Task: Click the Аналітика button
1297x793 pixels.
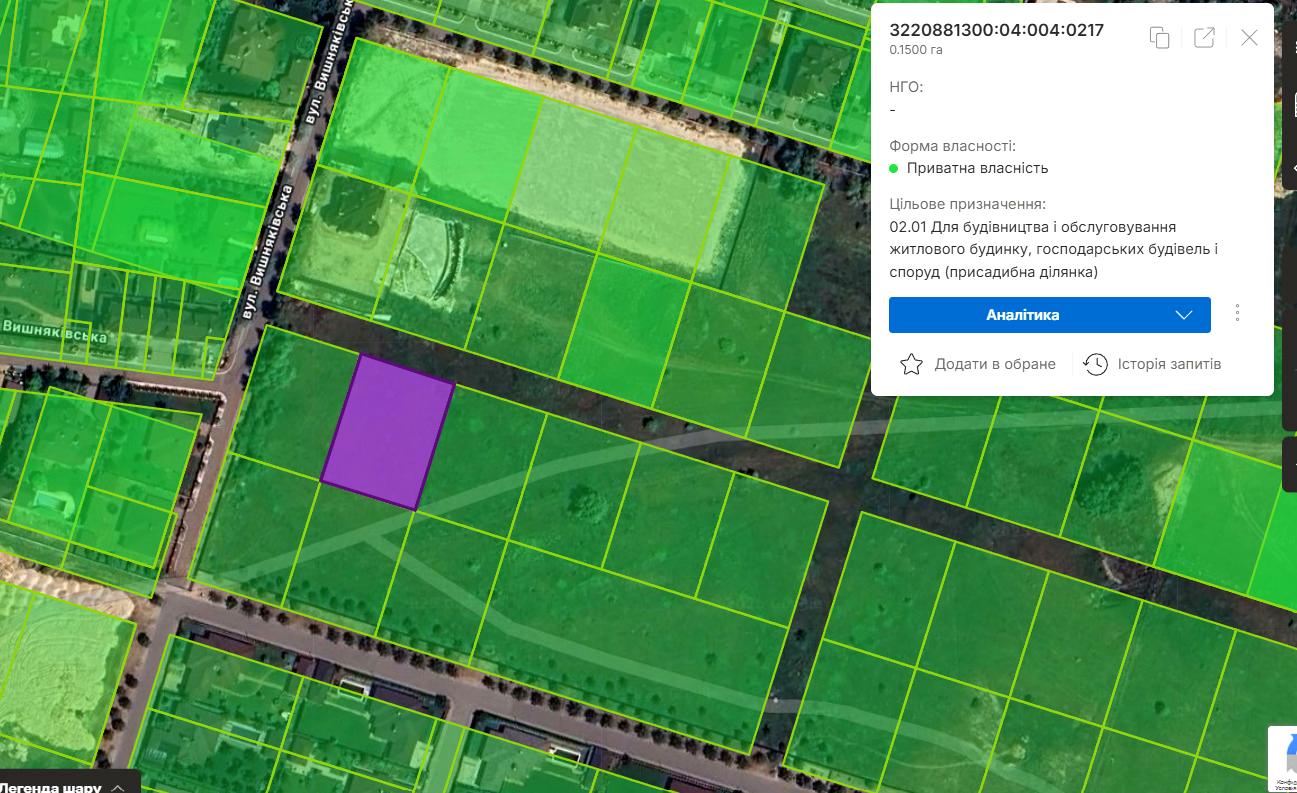Action: click(x=1022, y=315)
